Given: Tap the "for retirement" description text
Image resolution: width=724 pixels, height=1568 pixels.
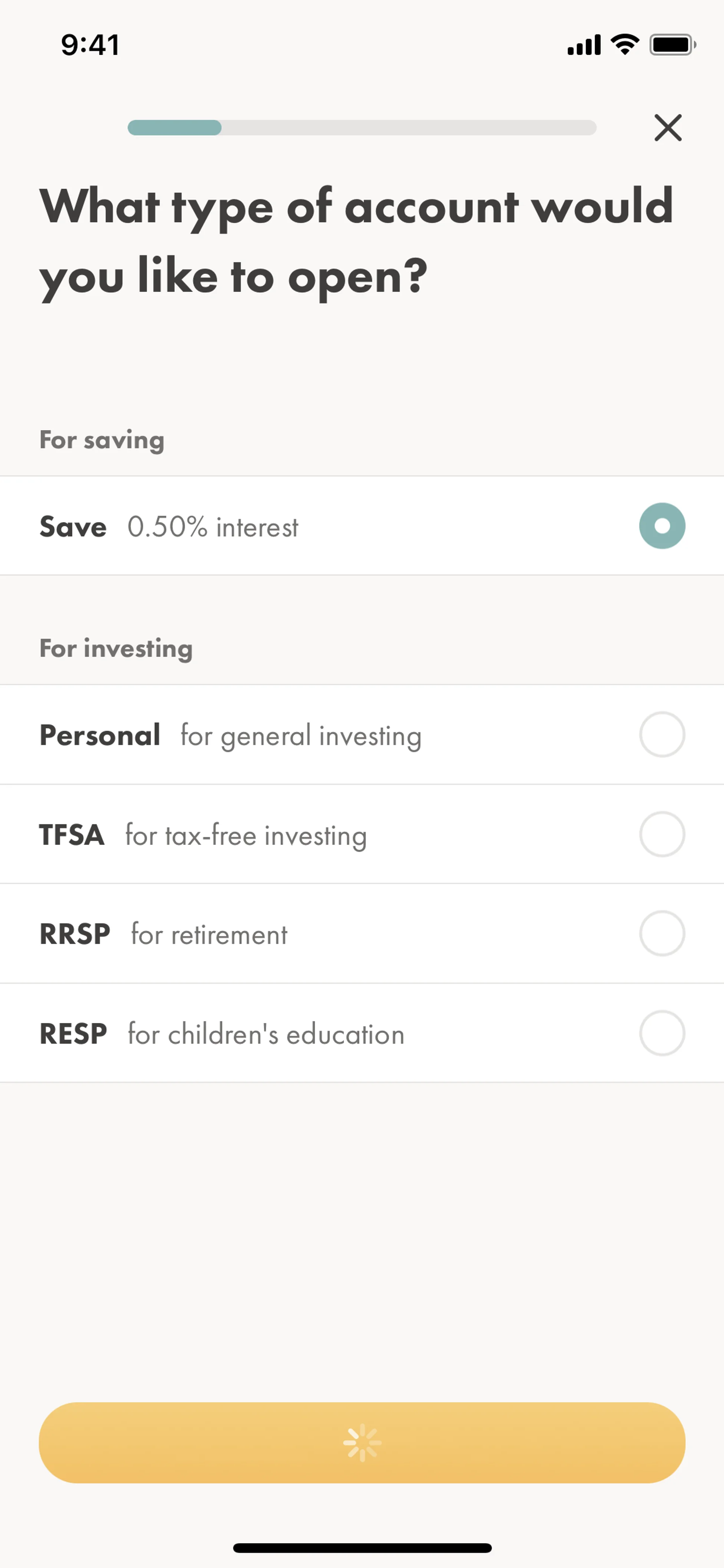Looking at the screenshot, I should pyautogui.click(x=209, y=934).
